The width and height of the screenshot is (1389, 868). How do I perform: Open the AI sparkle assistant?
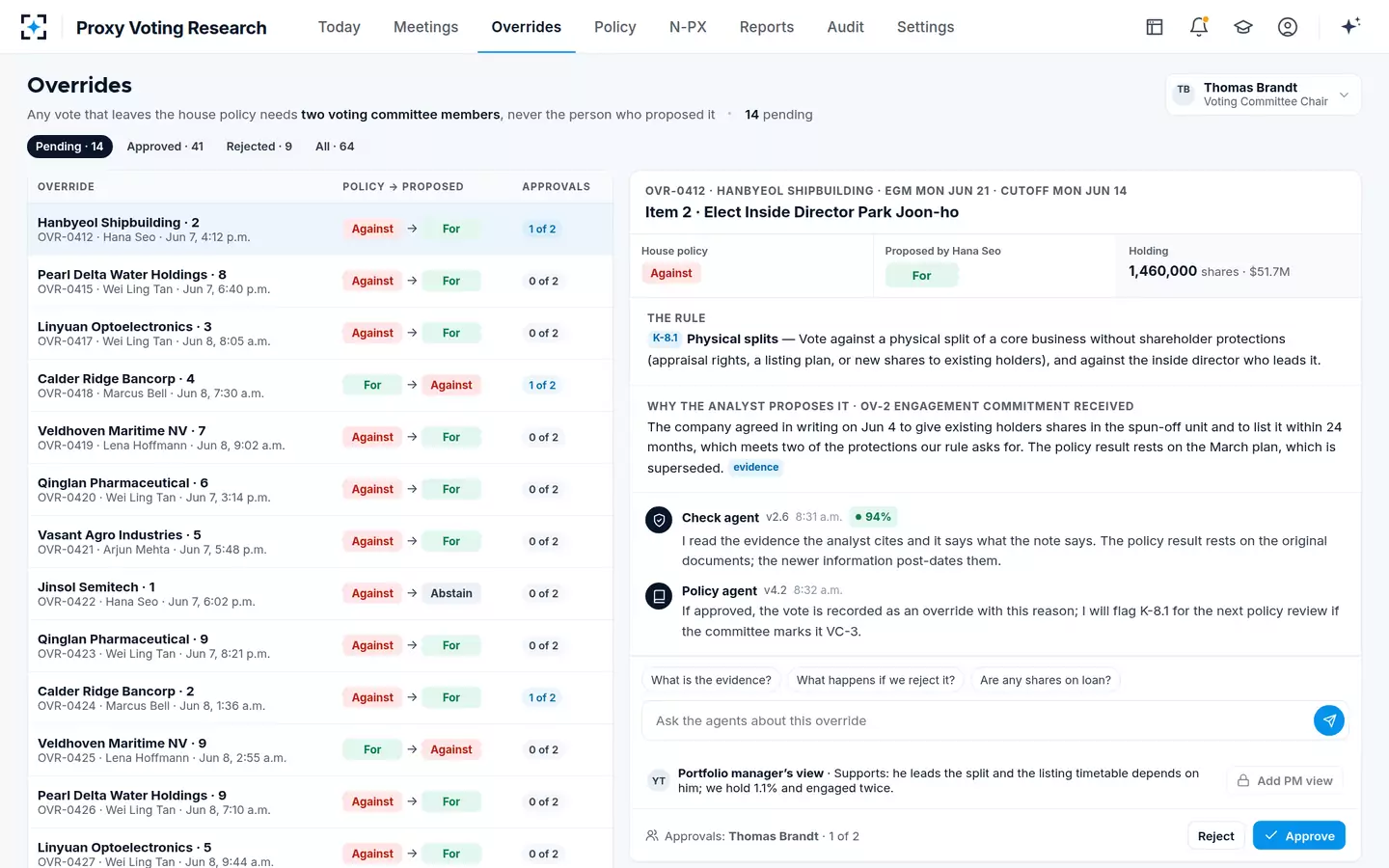tap(1350, 26)
